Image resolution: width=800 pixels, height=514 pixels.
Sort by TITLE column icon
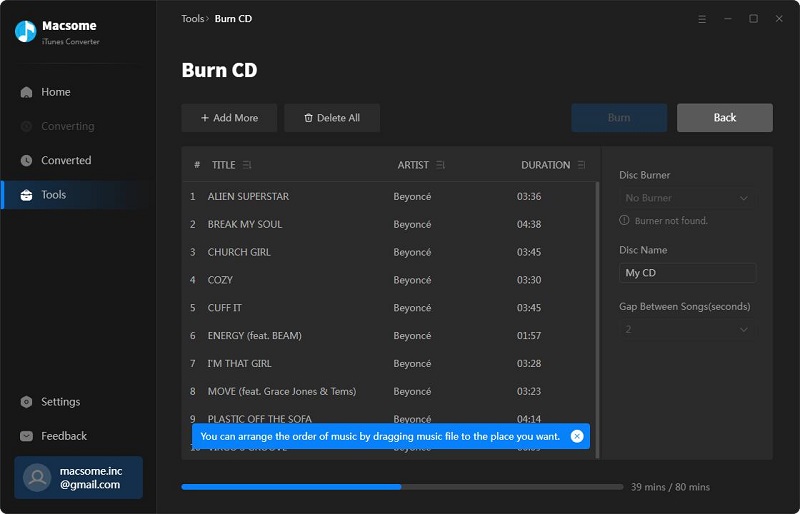click(247, 165)
